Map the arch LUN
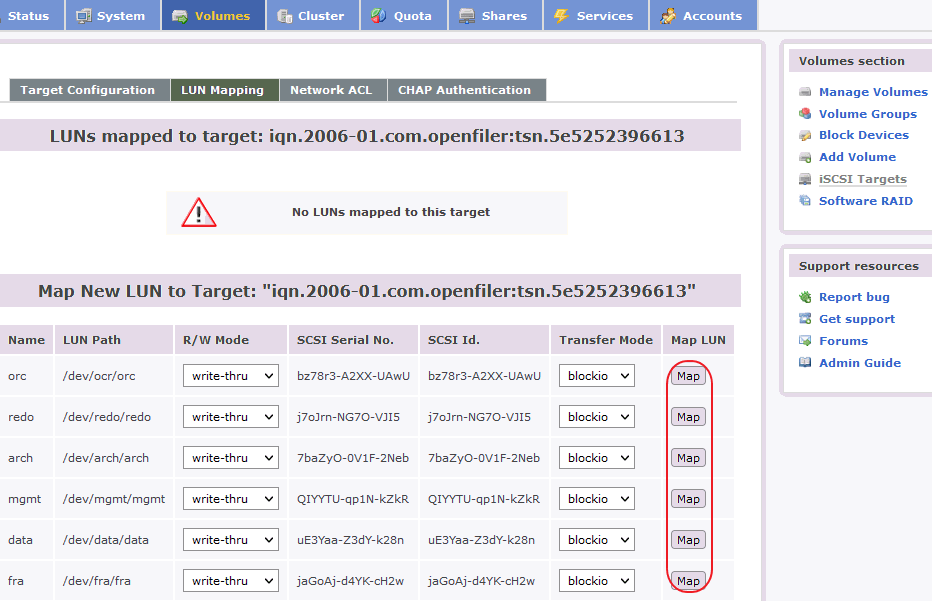This screenshot has width=932, height=601. coord(688,458)
